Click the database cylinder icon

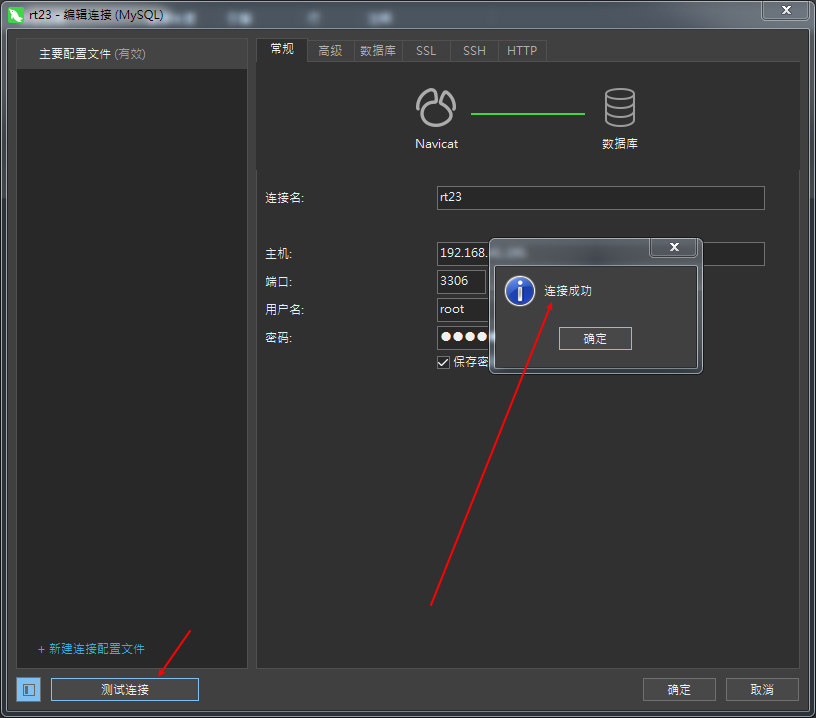click(620, 107)
